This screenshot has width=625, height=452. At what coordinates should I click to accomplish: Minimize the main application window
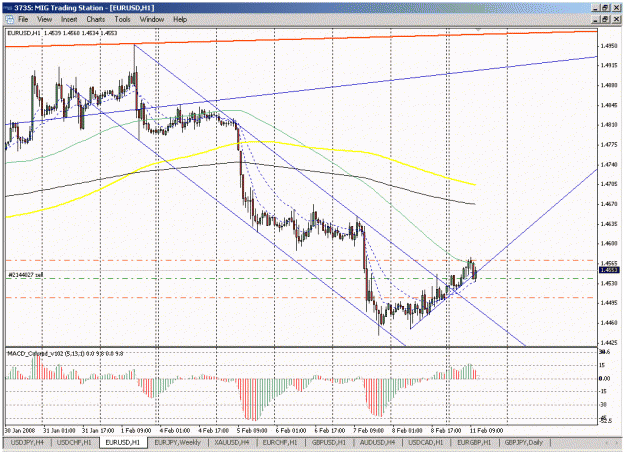point(597,8)
